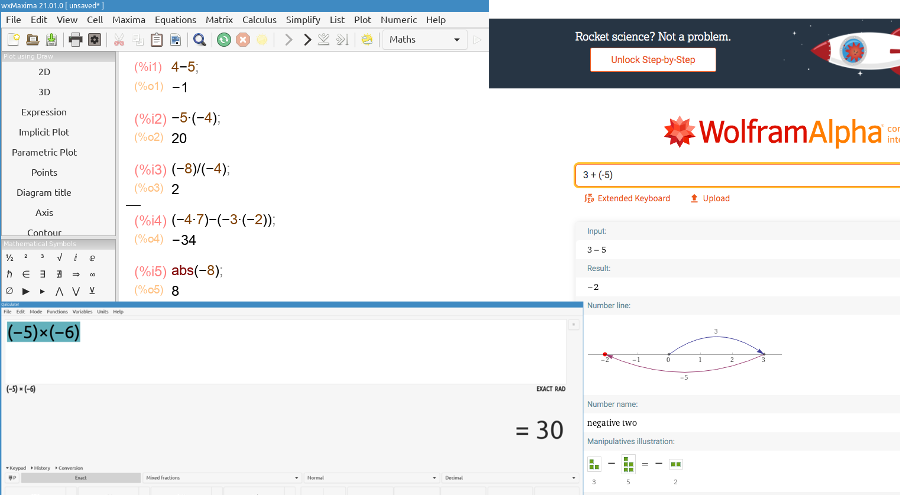Open the Normal display mode dropdown in Qalculate
This screenshot has height=495, width=900.
tap(371, 478)
